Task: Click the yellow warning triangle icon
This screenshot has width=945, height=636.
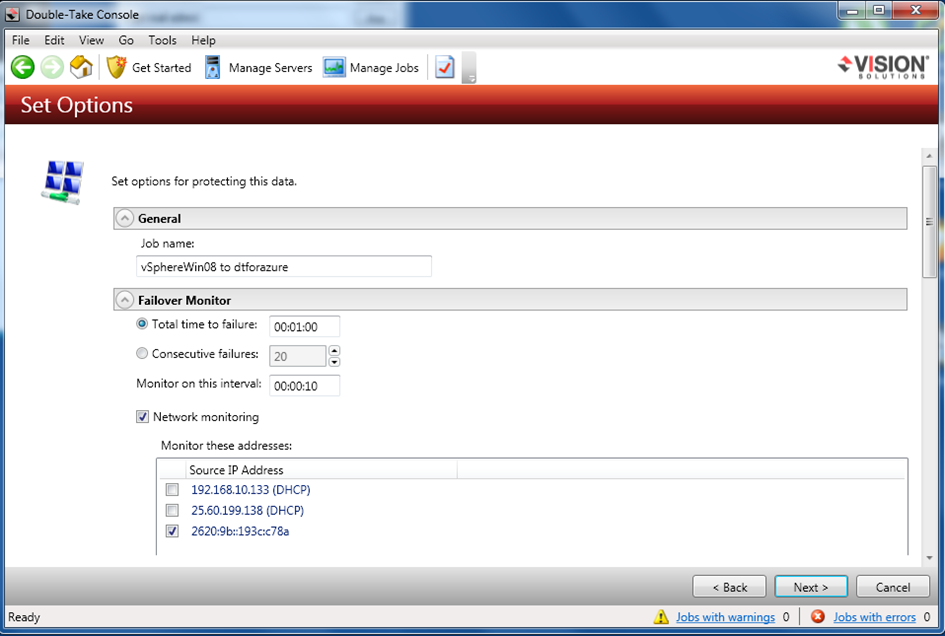Action: pyautogui.click(x=661, y=617)
